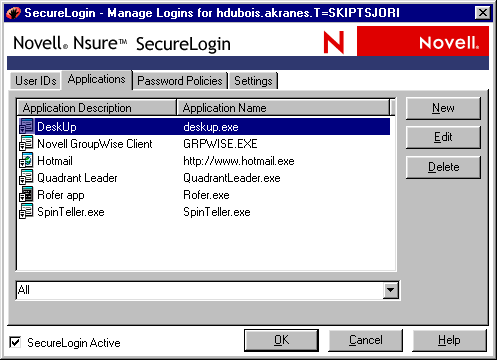Viewport: 497px width, 360px height.
Task: Close the SecureLogin dialog window
Action: [482, 13]
